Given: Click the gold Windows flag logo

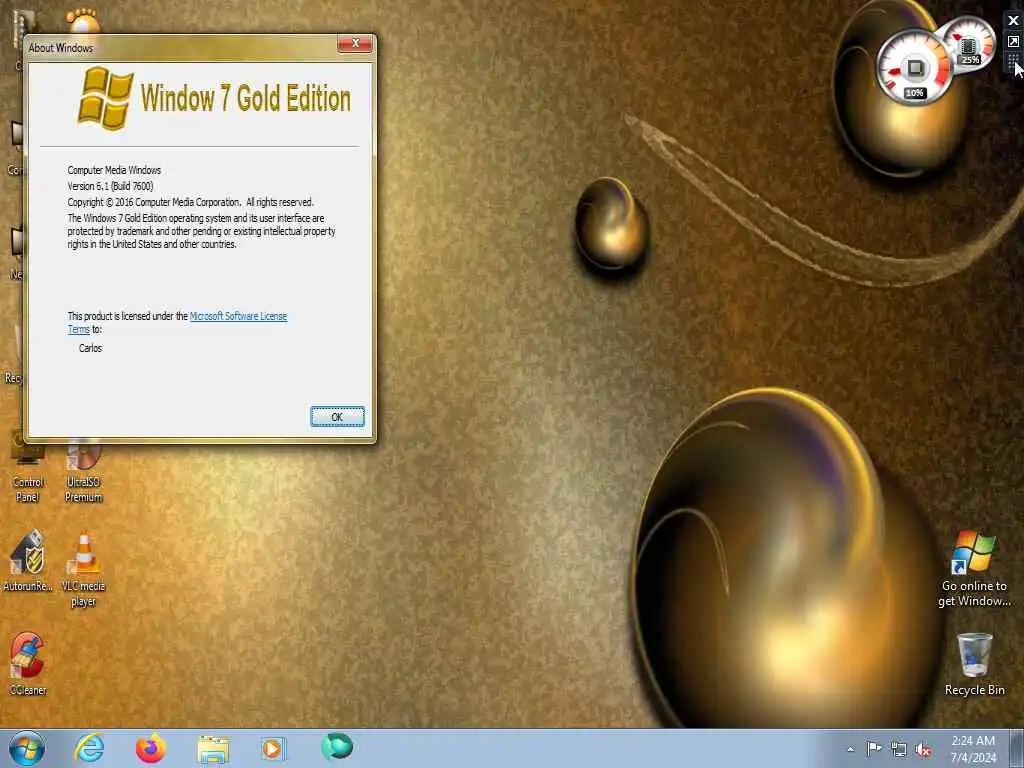Looking at the screenshot, I should pyautogui.click(x=105, y=99).
